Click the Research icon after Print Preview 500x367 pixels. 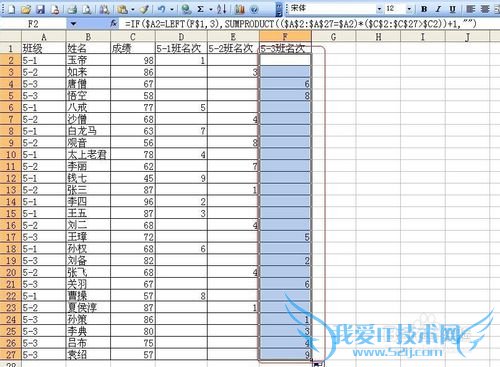pyautogui.click(x=104, y=9)
